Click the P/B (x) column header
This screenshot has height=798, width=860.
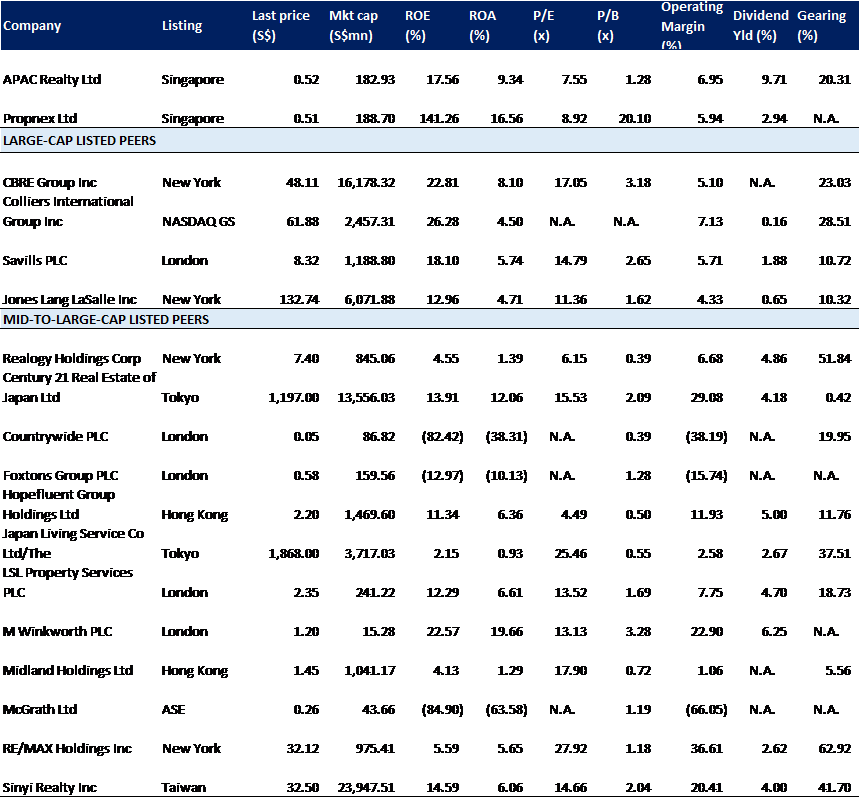pos(608,26)
